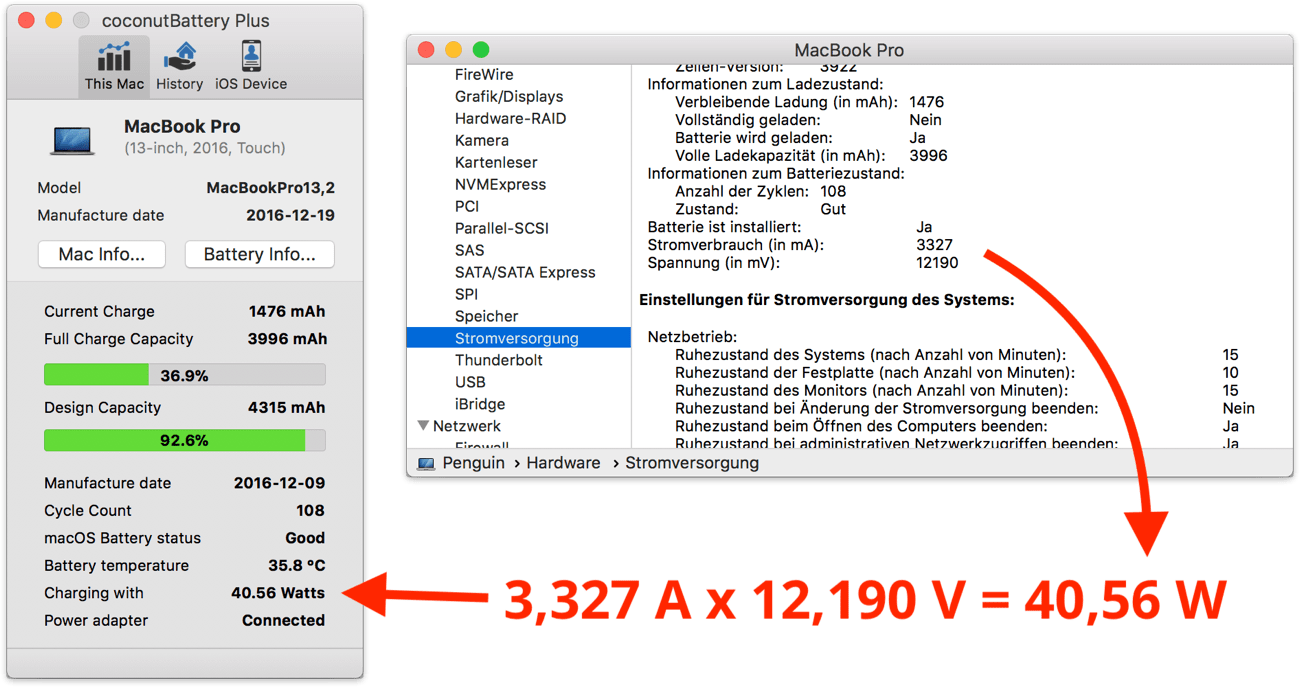Click the Design Capacity 4315 mAh value
The image size is (1300, 687).
pyautogui.click(x=287, y=407)
